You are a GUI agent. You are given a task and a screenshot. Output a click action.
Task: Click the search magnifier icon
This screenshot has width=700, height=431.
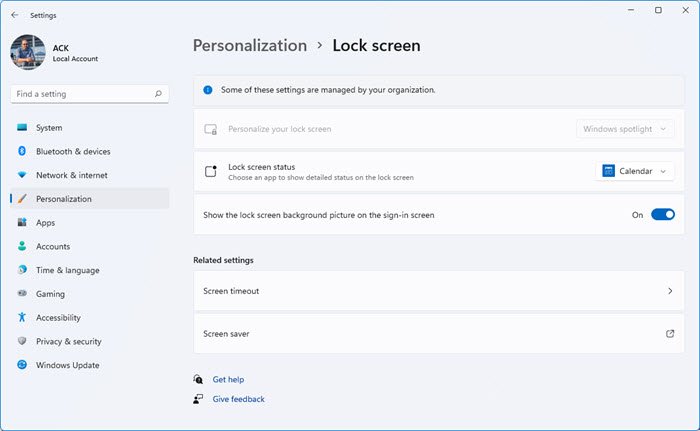(158, 94)
